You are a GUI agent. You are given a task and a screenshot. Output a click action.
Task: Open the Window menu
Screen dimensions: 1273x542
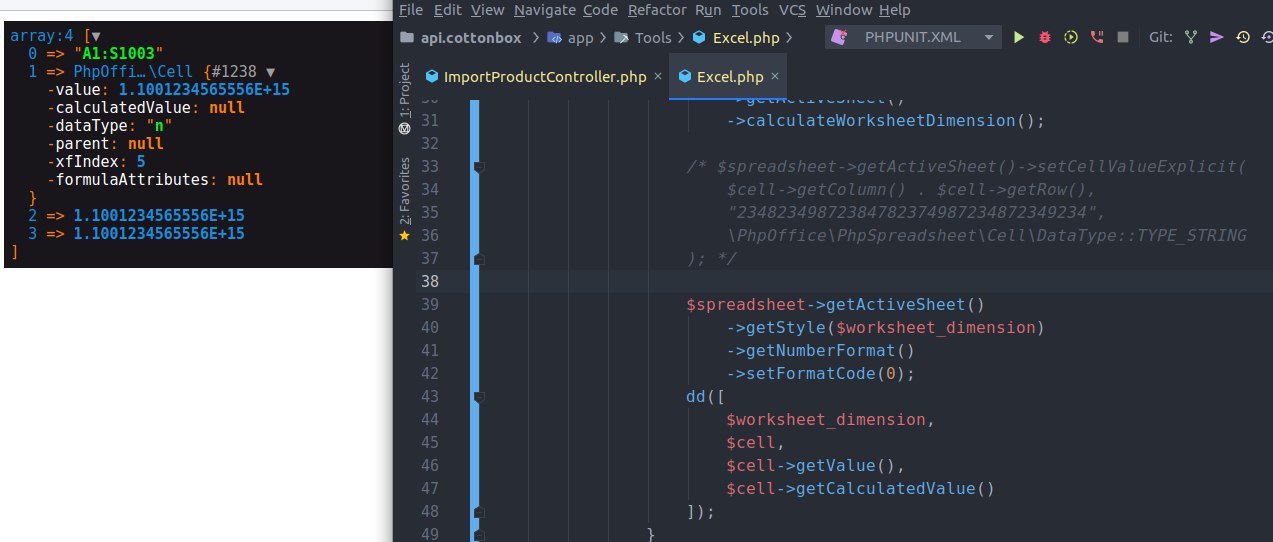coord(844,10)
